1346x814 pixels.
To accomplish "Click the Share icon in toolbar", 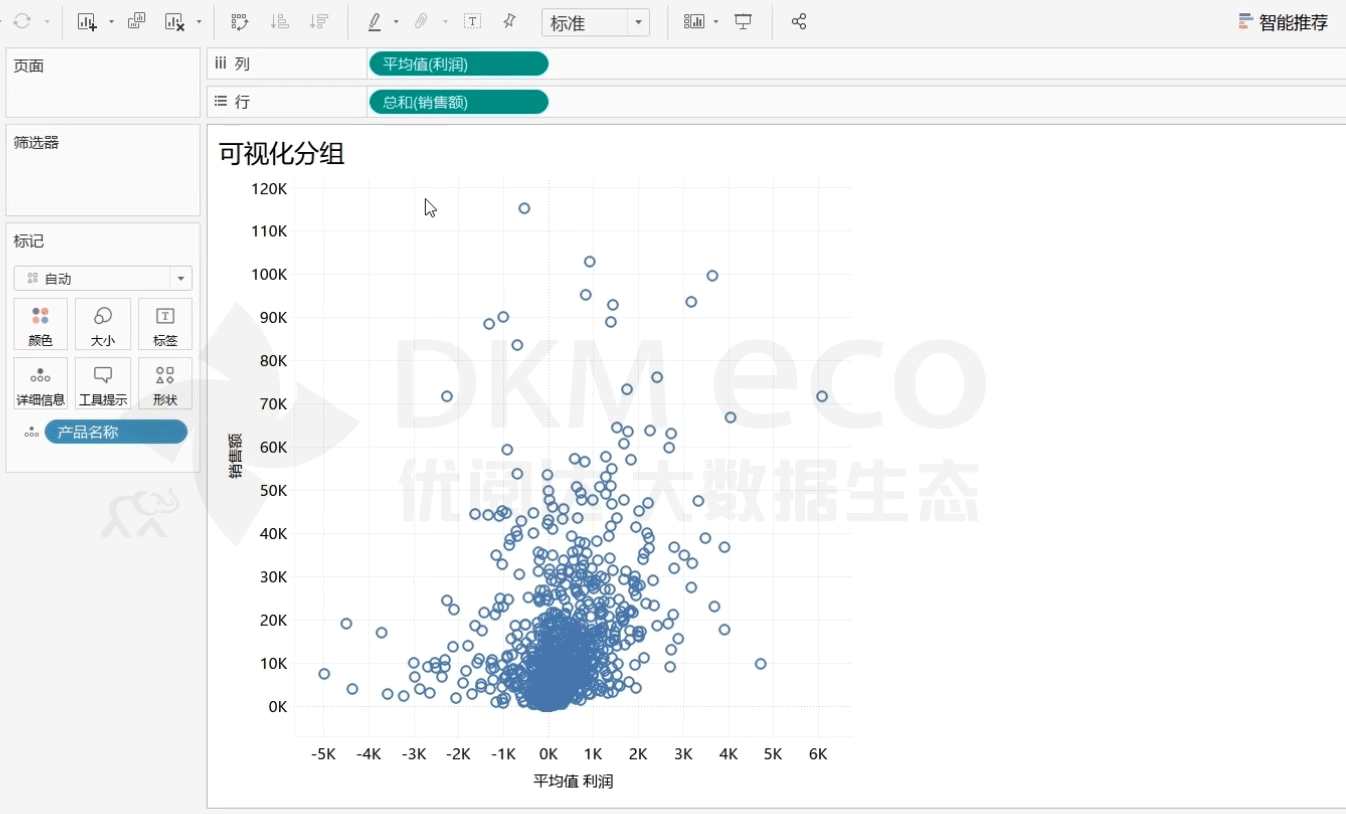I will 799,22.
